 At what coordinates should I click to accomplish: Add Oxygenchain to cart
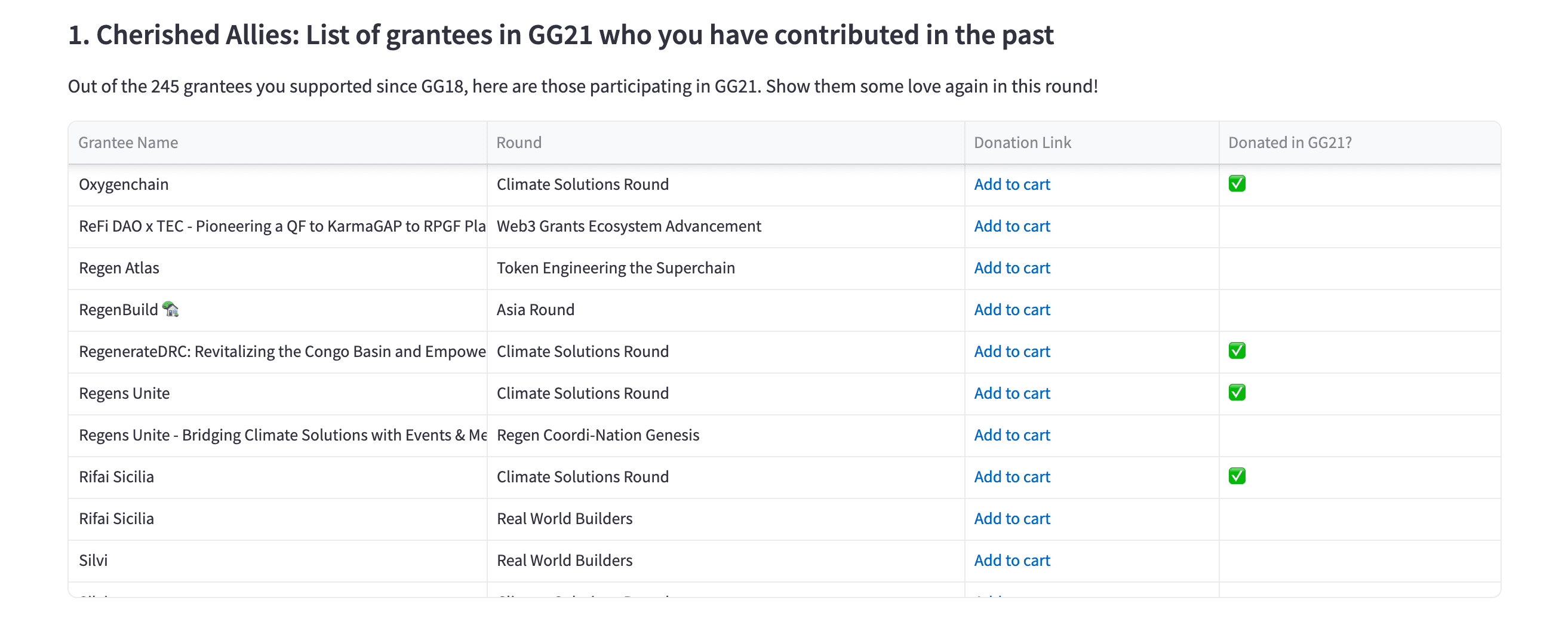1011,184
